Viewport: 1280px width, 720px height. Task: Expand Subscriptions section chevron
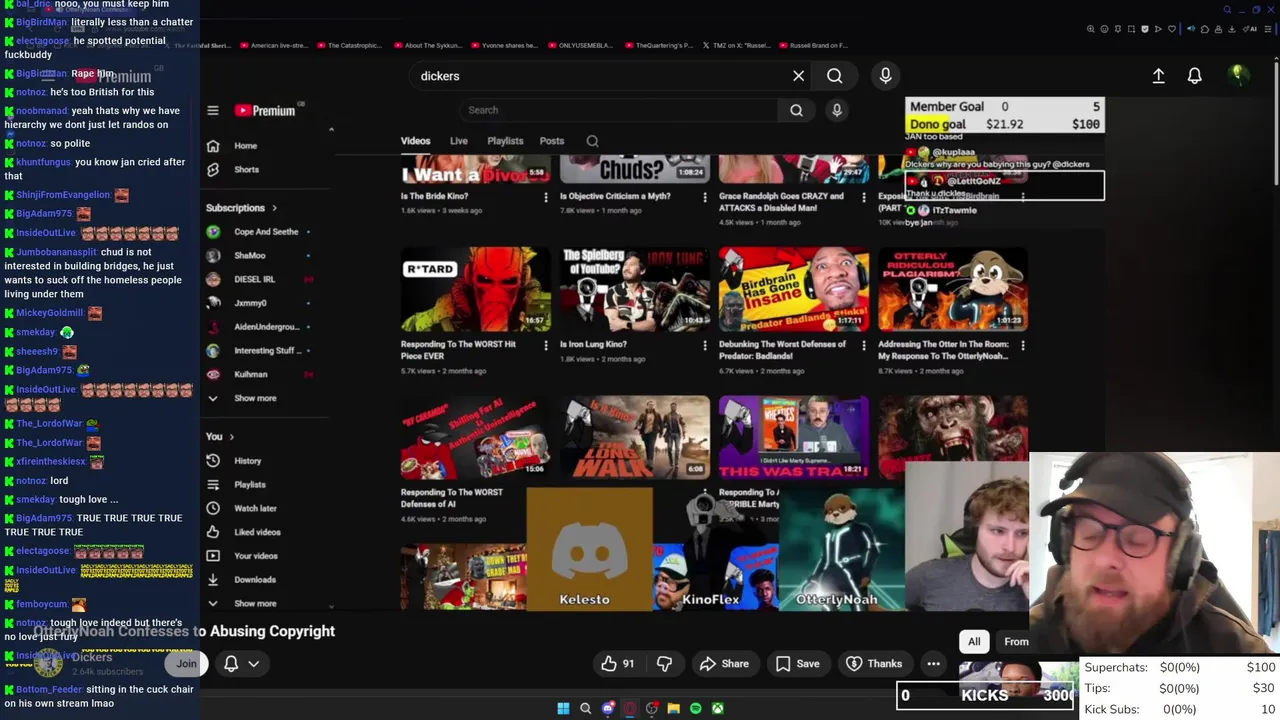tap(274, 208)
